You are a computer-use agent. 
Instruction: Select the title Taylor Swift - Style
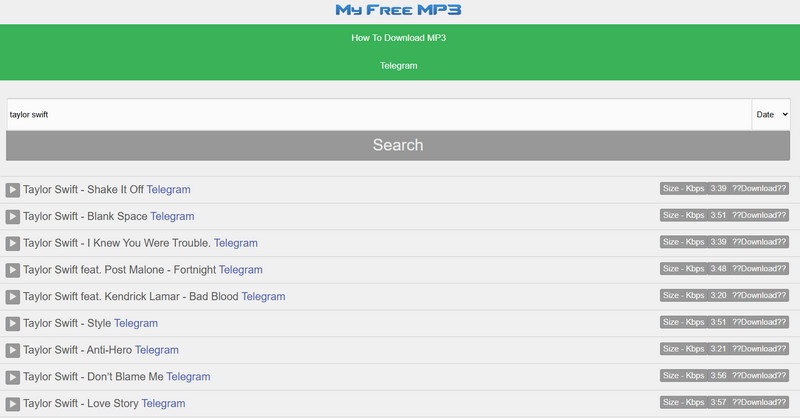[67, 323]
